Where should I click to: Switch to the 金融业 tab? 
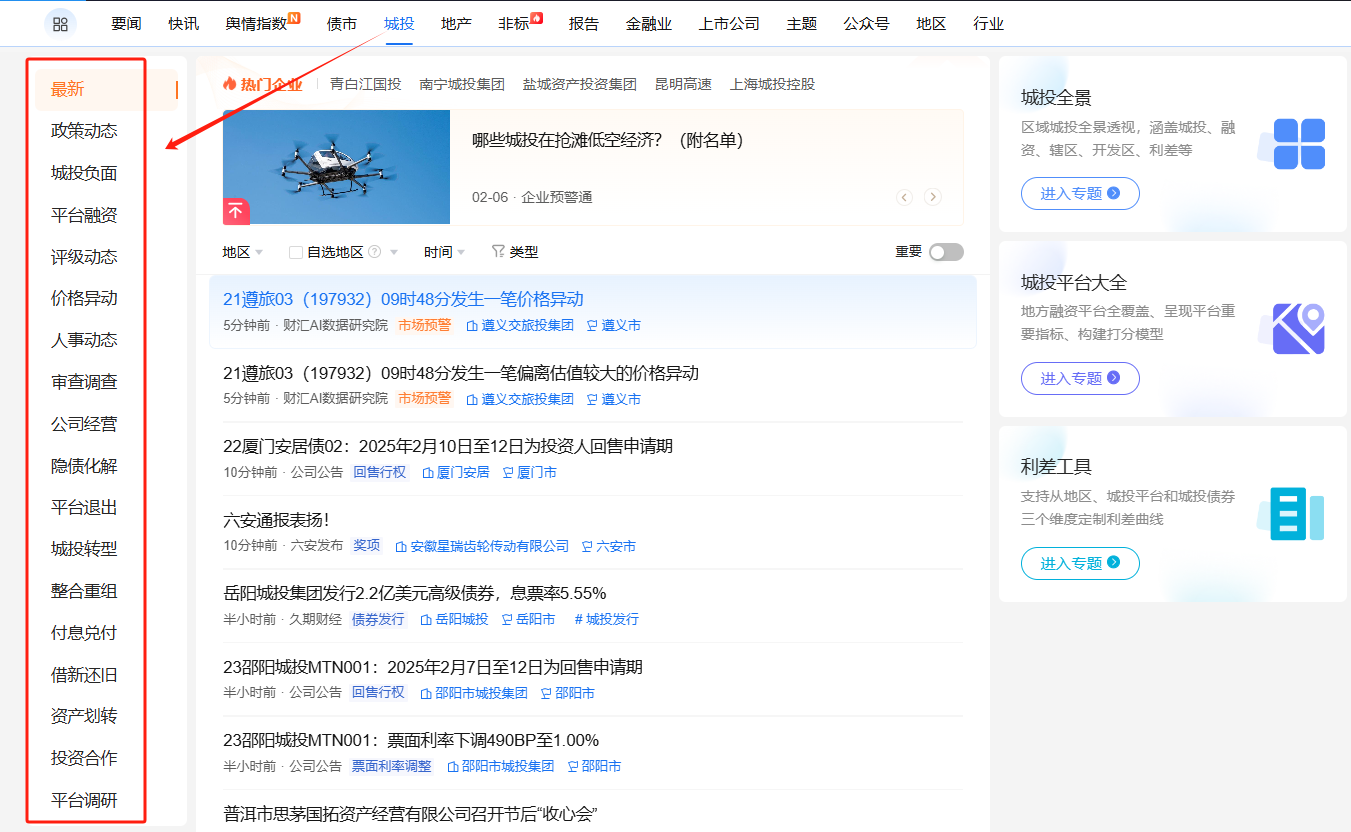point(649,23)
